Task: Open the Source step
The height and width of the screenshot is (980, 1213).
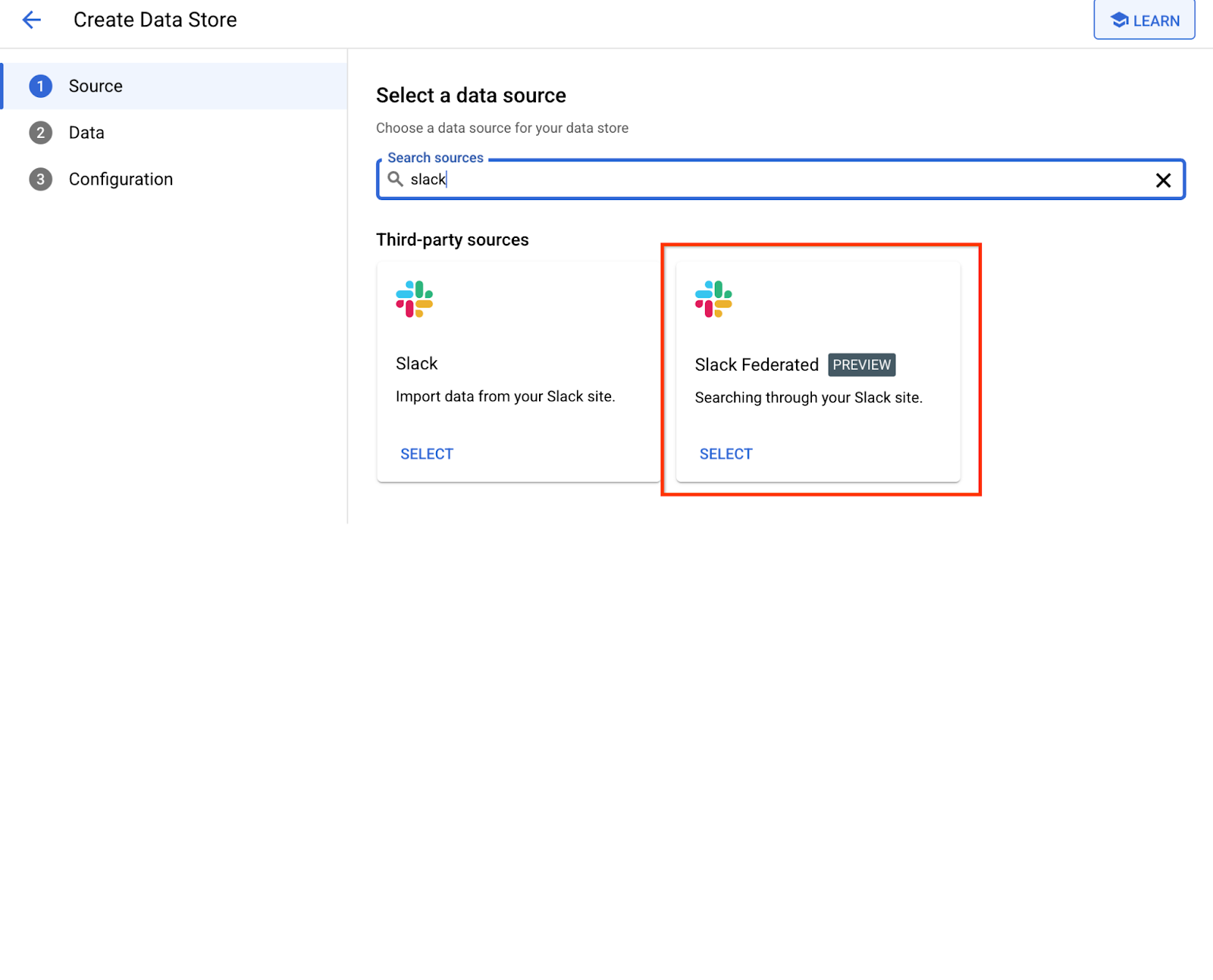Action: [174, 86]
